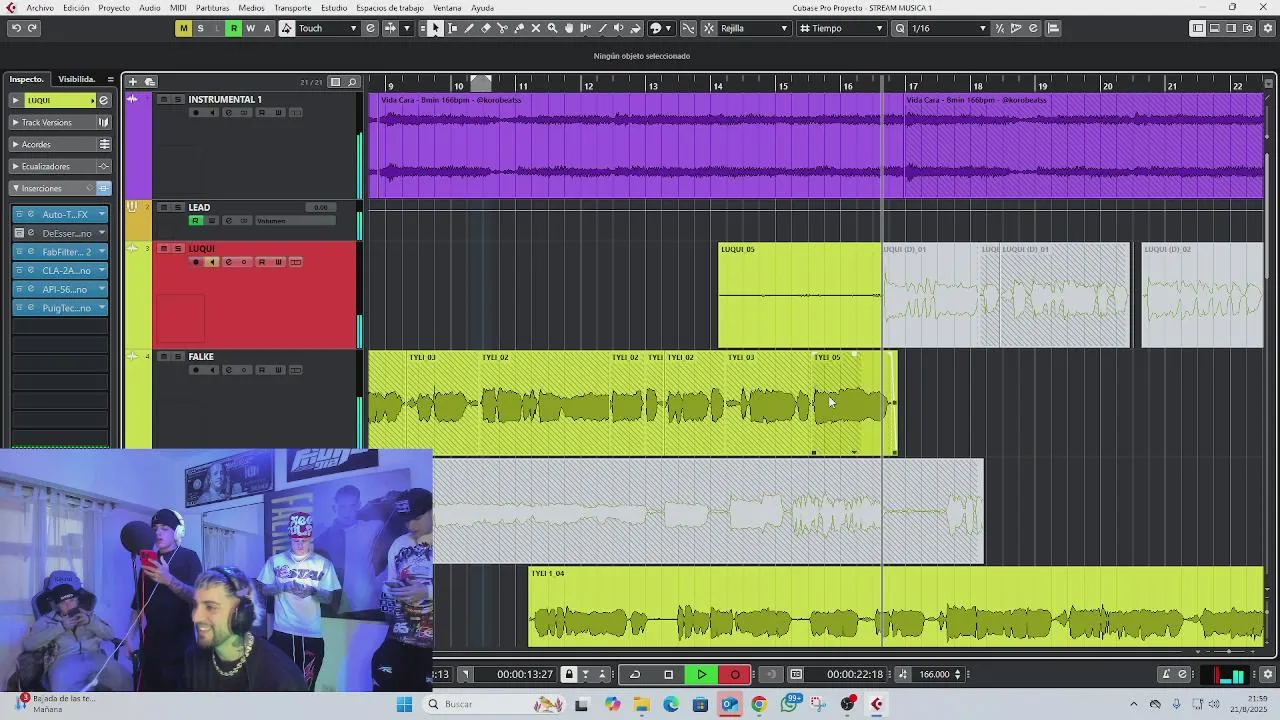Image resolution: width=1280 pixels, height=720 pixels.
Task: Open the Proyecto menu
Action: coord(114,8)
